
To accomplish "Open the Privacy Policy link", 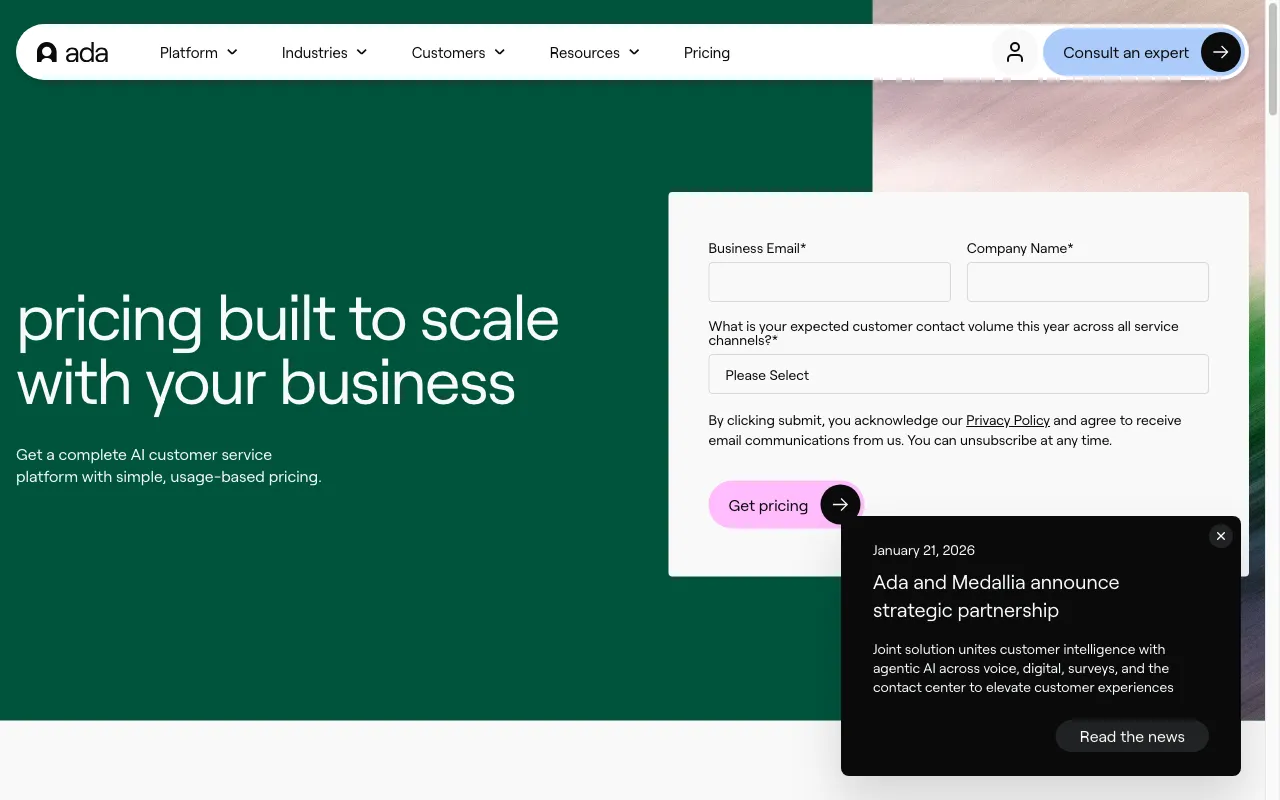I will coord(1008,420).
